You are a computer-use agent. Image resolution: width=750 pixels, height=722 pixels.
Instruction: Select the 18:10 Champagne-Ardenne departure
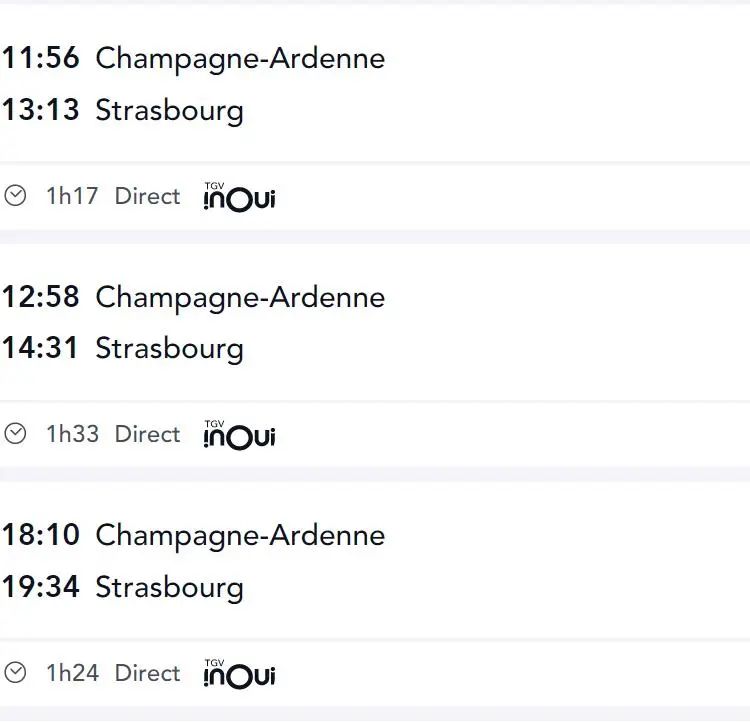point(193,535)
